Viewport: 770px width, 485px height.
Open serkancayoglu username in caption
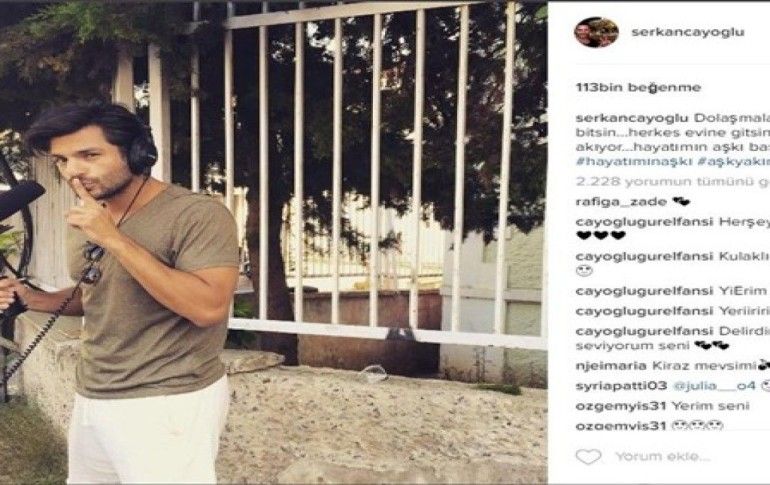(632, 118)
